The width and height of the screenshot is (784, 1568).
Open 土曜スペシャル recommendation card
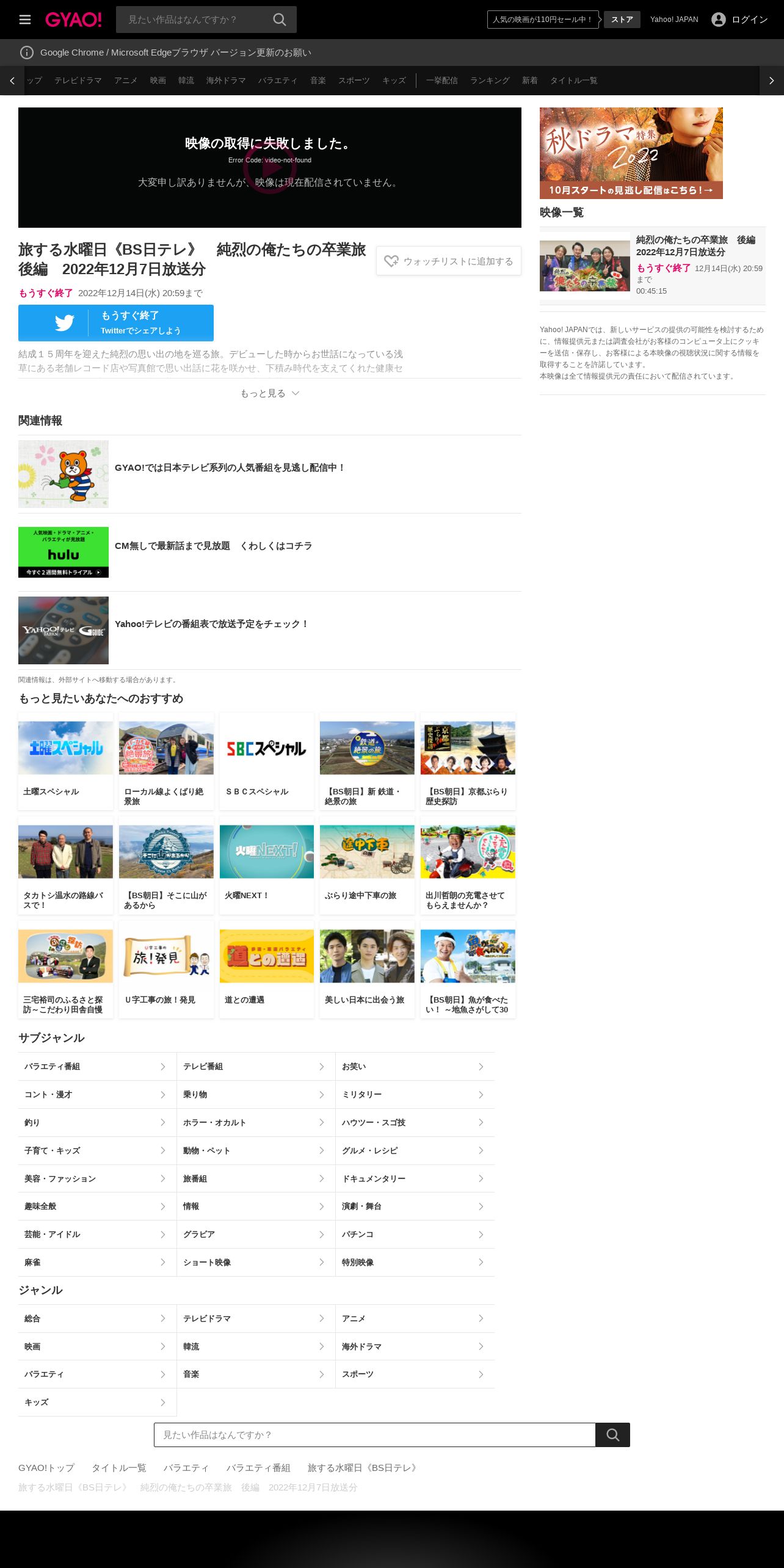65,761
